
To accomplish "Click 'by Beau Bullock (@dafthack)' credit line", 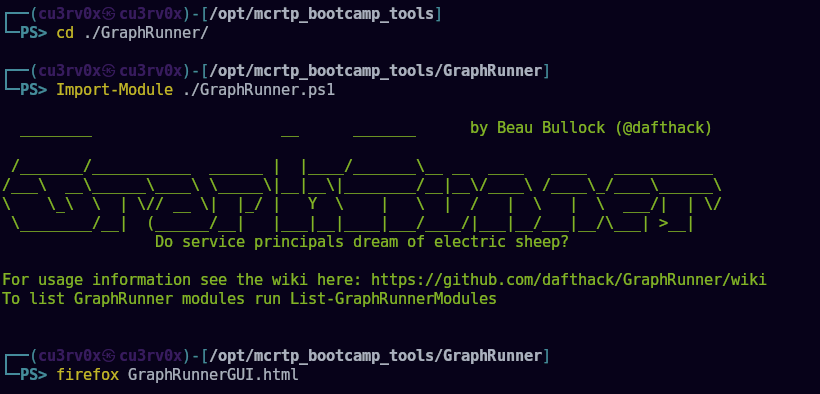I will pyautogui.click(x=591, y=128).
